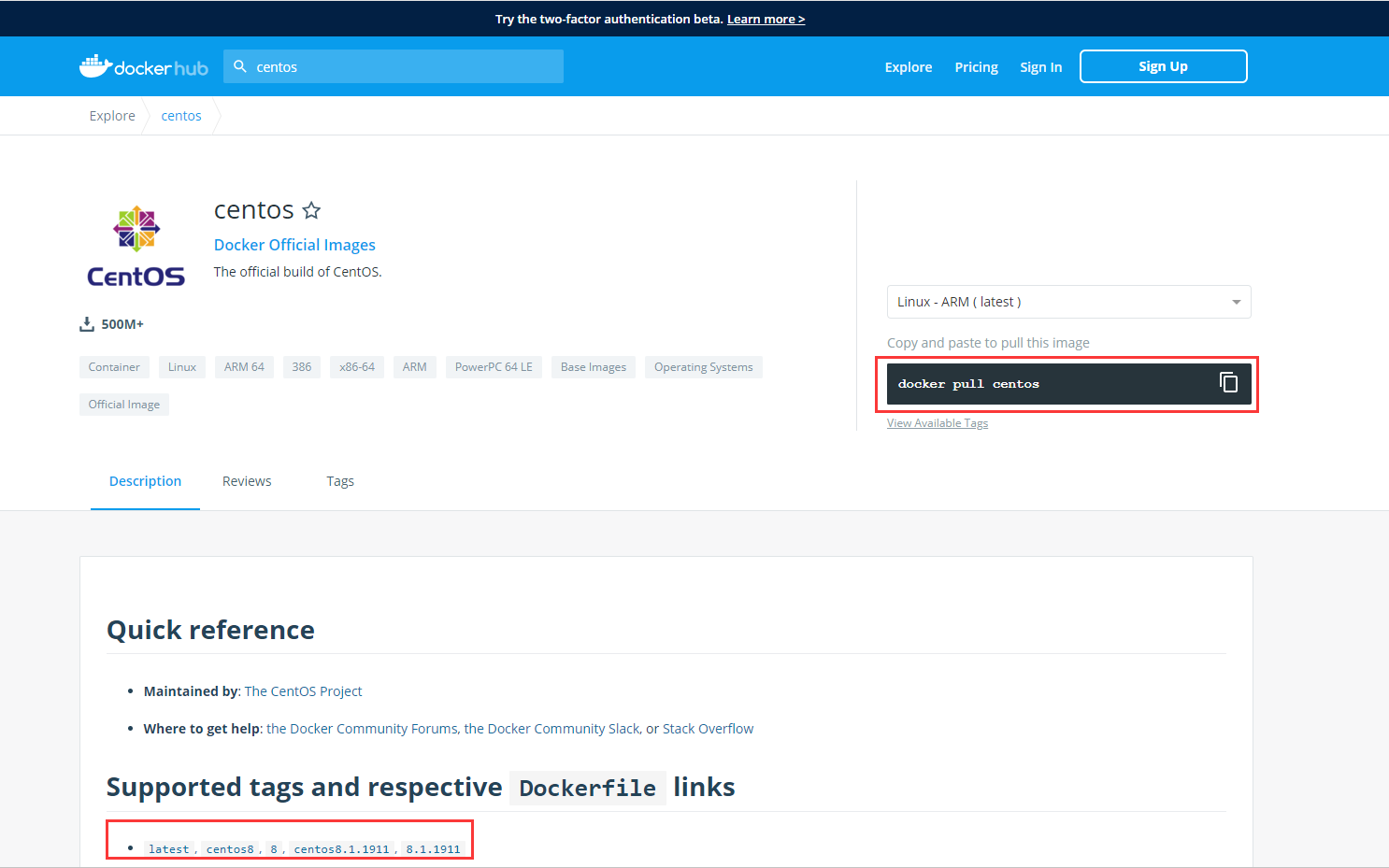Switch to the Reviews tab

[x=246, y=480]
